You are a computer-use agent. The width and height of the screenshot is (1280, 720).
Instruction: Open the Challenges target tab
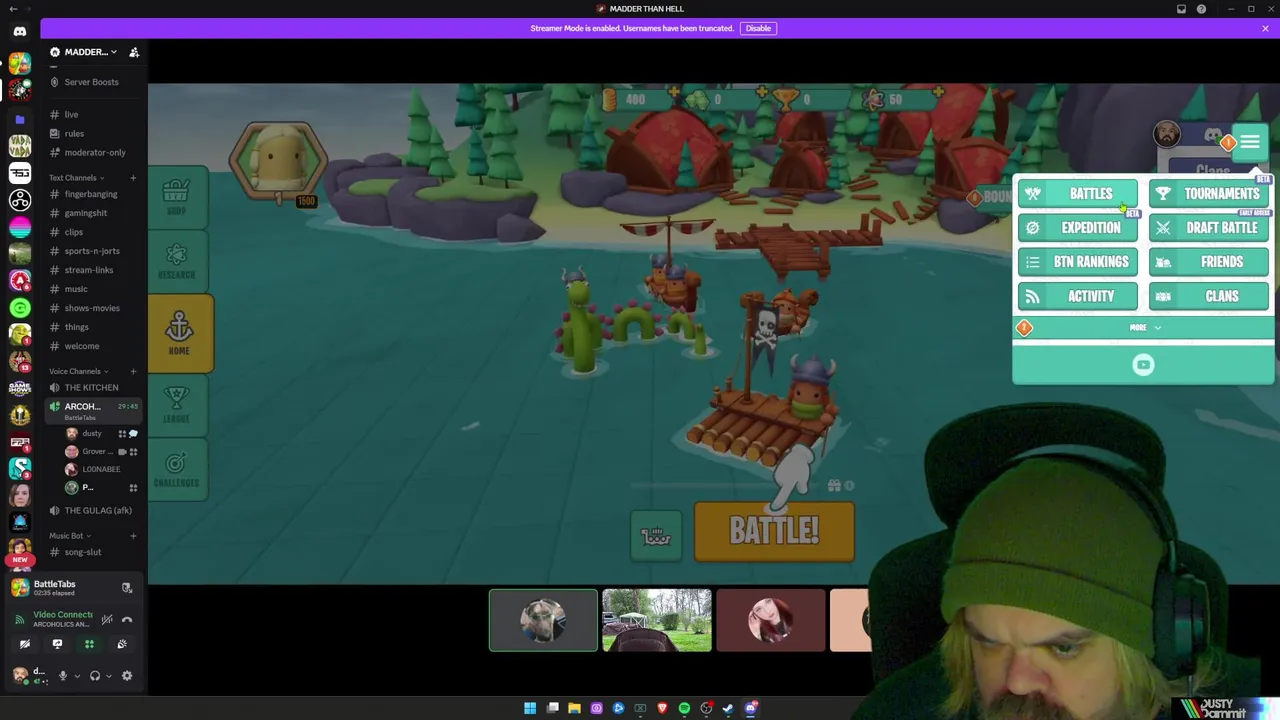coord(176,470)
